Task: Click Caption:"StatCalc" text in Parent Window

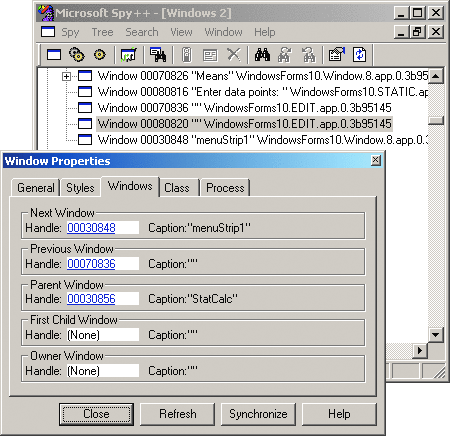Action: 193,299
